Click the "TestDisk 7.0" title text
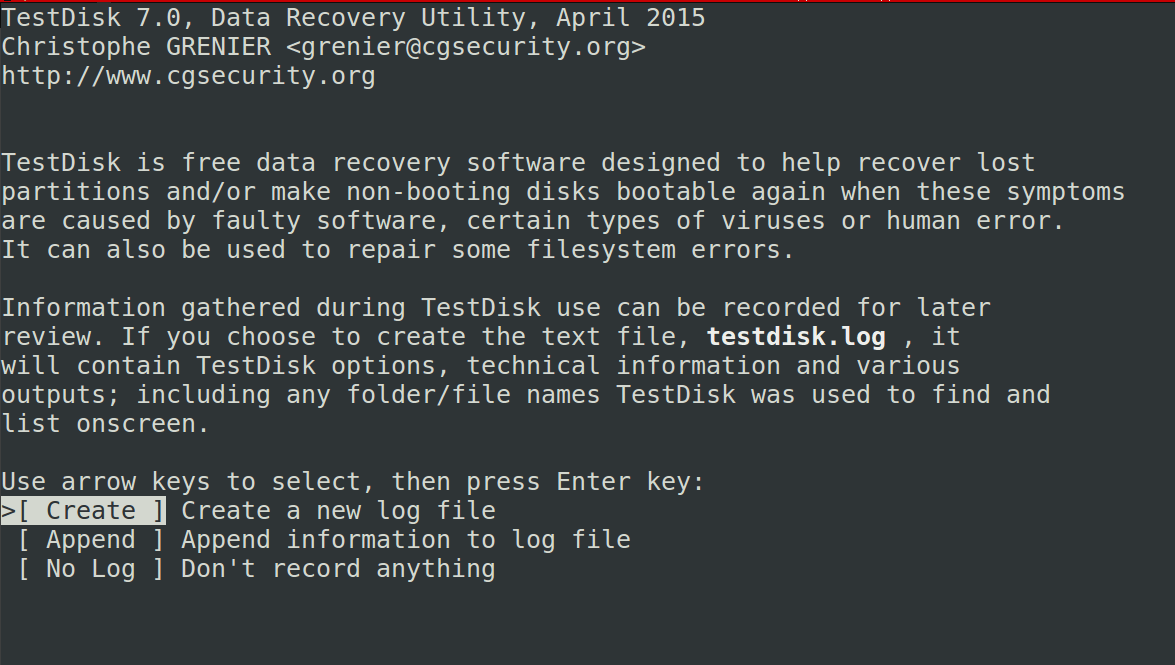This screenshot has width=1175, height=665. pos(90,18)
